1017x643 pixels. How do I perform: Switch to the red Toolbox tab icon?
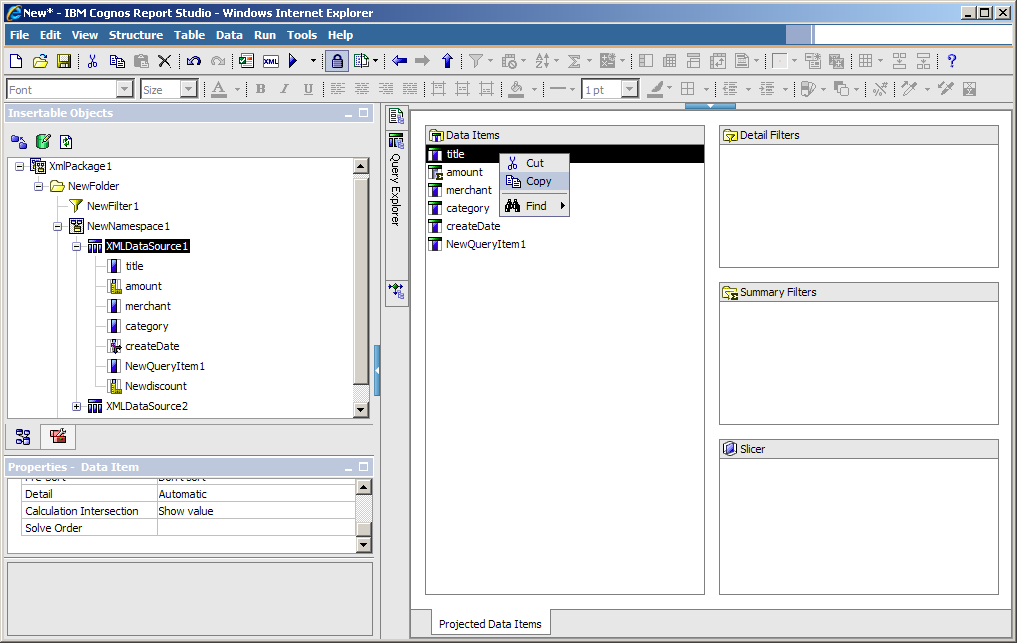[58, 436]
